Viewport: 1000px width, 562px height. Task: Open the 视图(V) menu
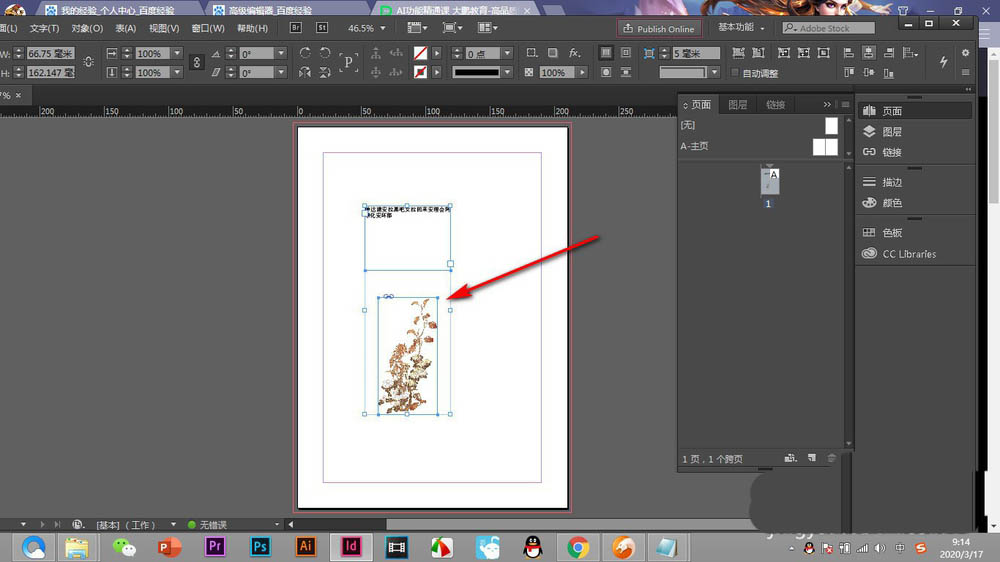[x=164, y=28]
